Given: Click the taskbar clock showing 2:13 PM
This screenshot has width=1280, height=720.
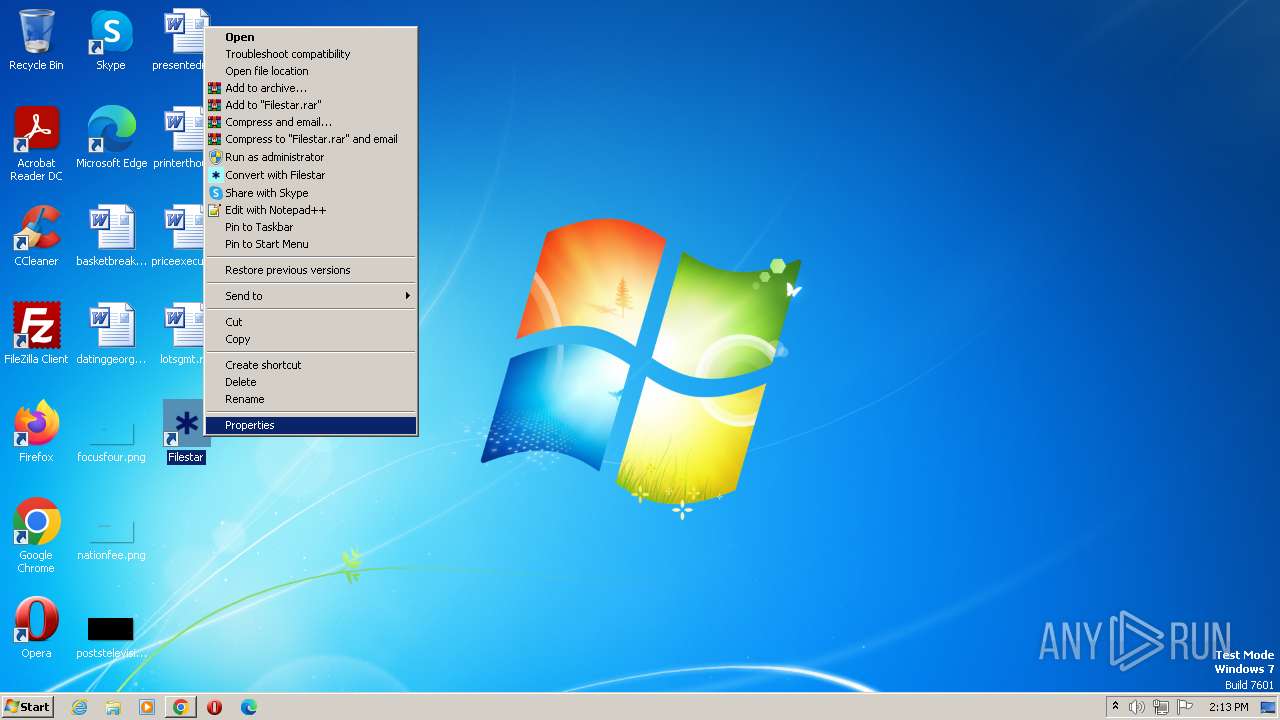Looking at the screenshot, I should coord(1228,707).
